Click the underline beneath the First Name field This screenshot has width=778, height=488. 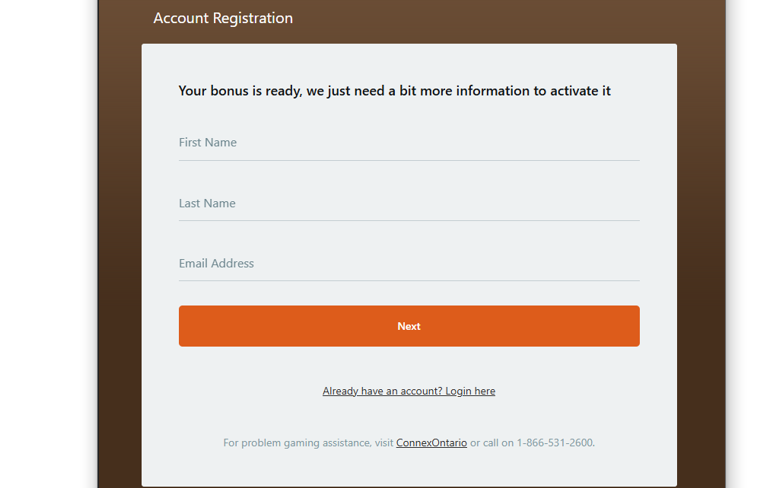[x=409, y=160]
